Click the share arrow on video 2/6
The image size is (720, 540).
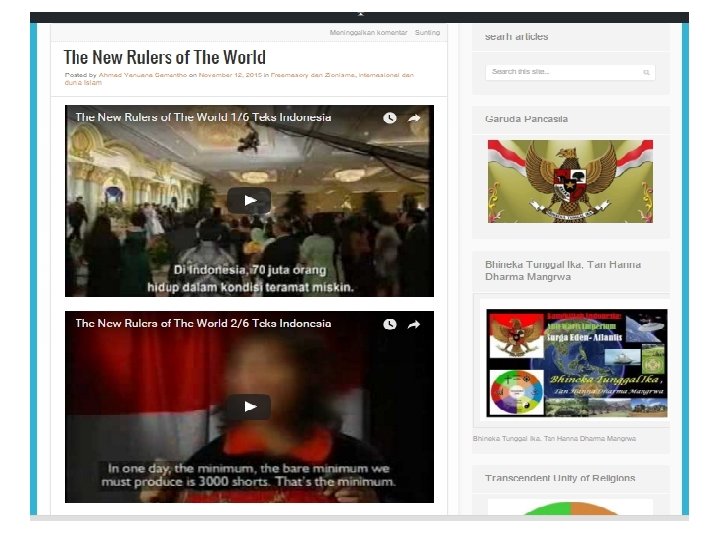click(414, 324)
